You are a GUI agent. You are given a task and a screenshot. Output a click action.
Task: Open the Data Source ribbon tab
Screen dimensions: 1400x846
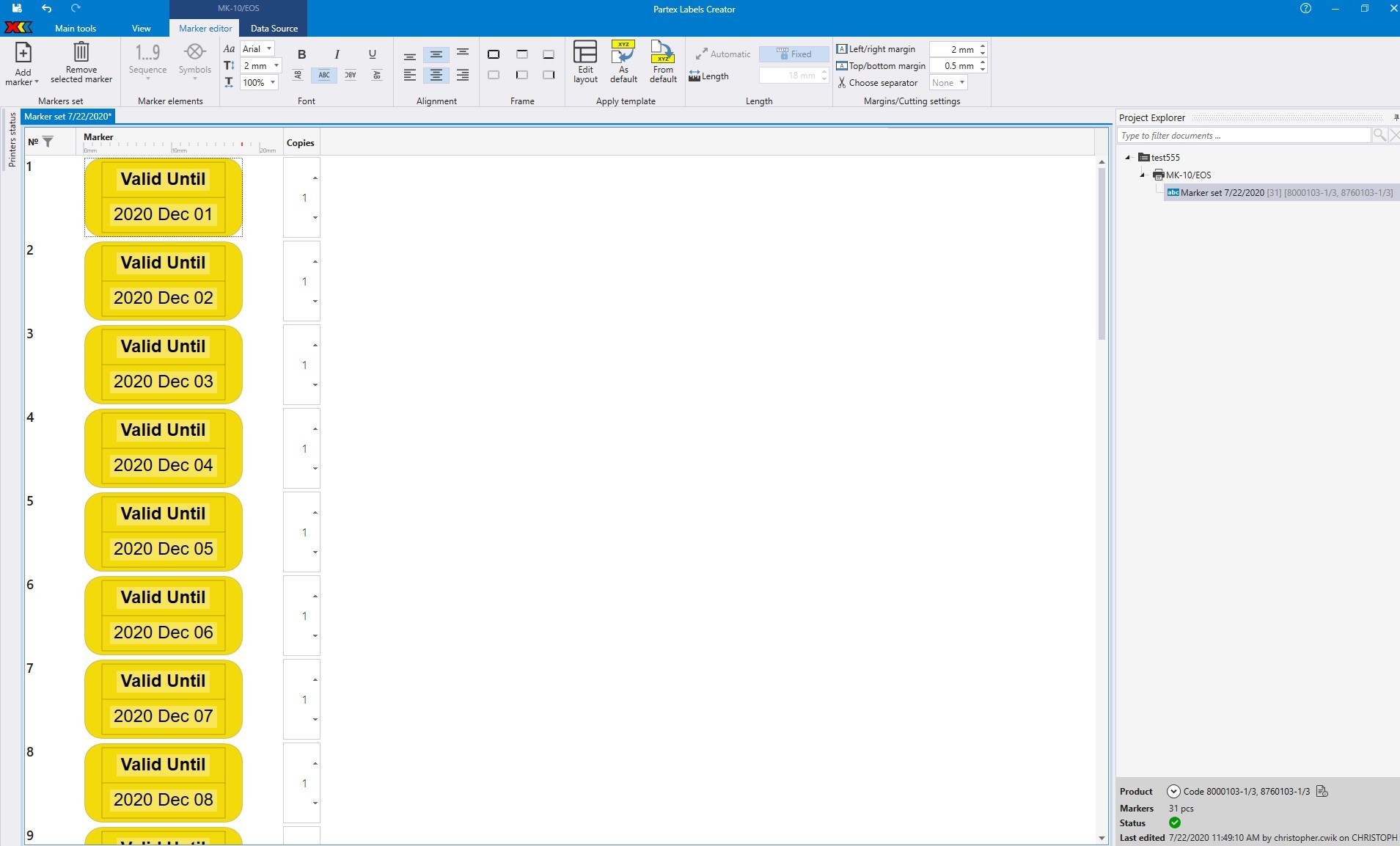(274, 28)
